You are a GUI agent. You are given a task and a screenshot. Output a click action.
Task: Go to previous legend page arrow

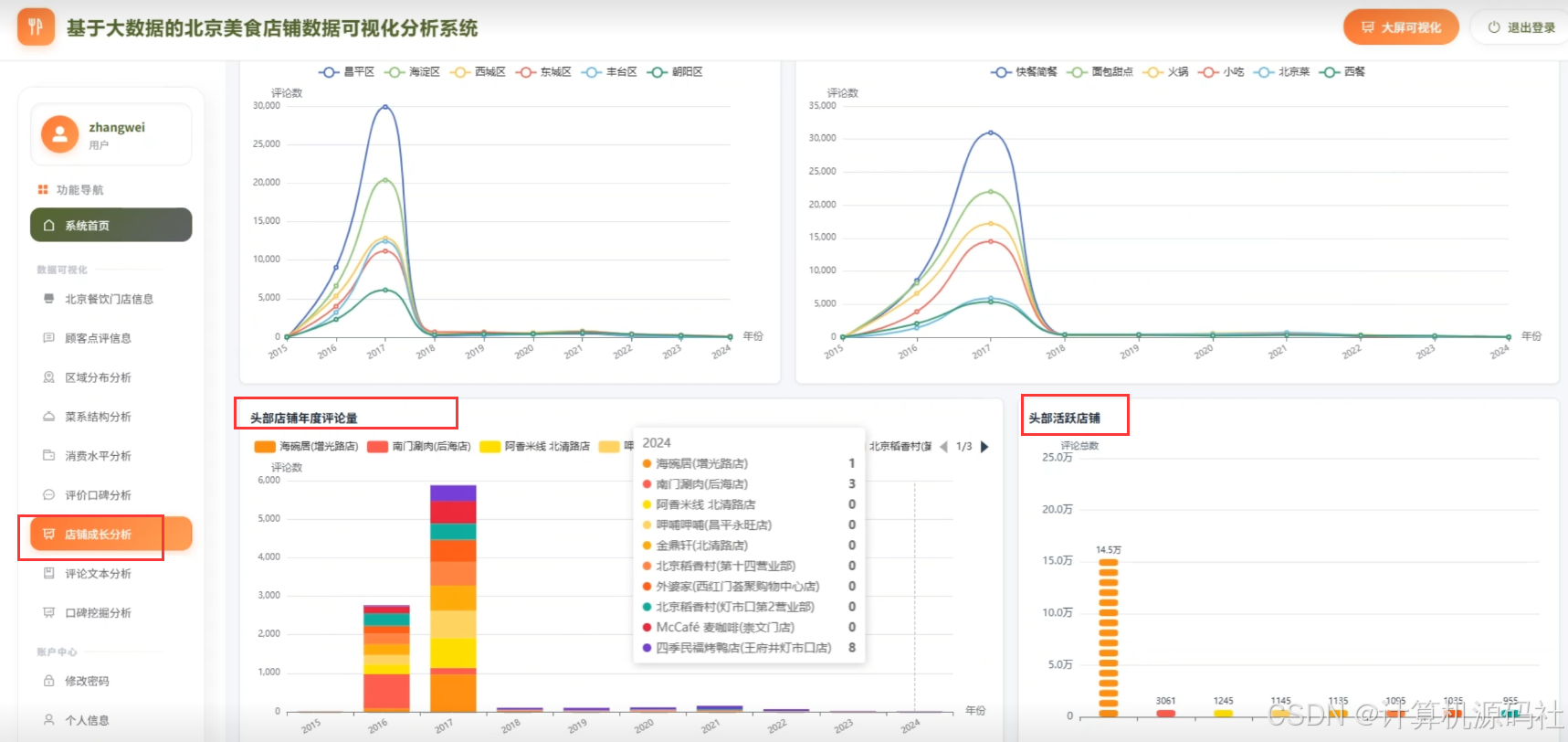(943, 447)
